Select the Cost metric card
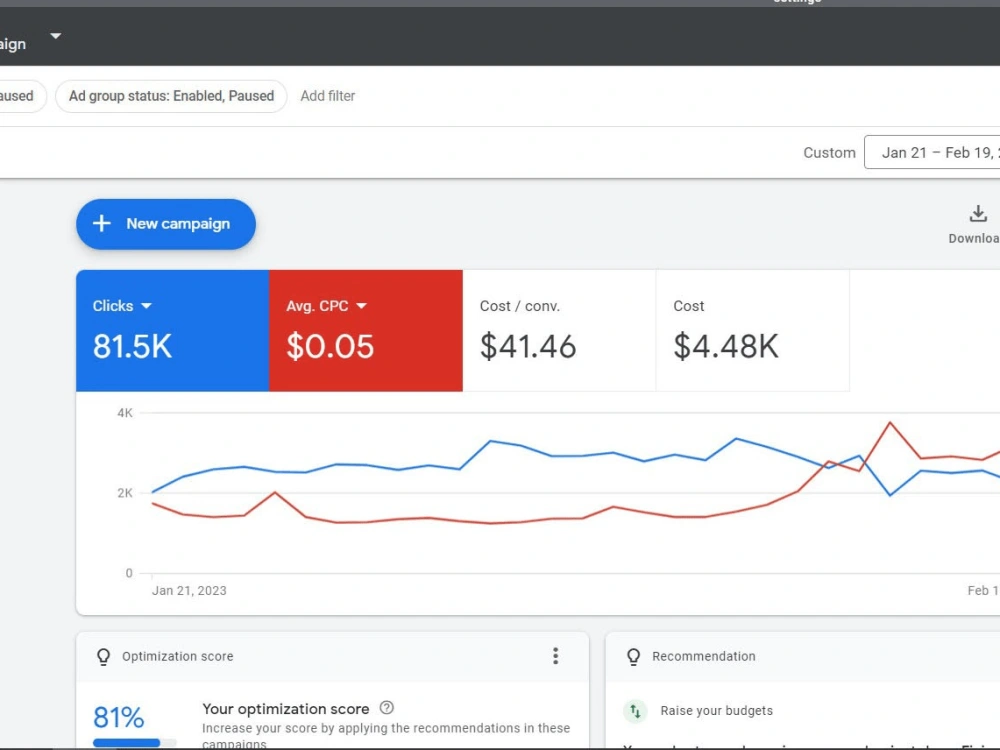 (753, 330)
